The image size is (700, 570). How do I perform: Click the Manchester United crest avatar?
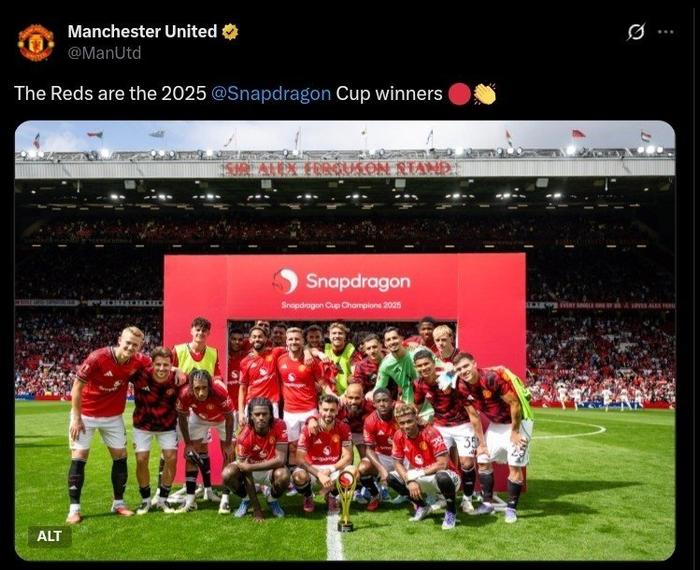(x=36, y=42)
